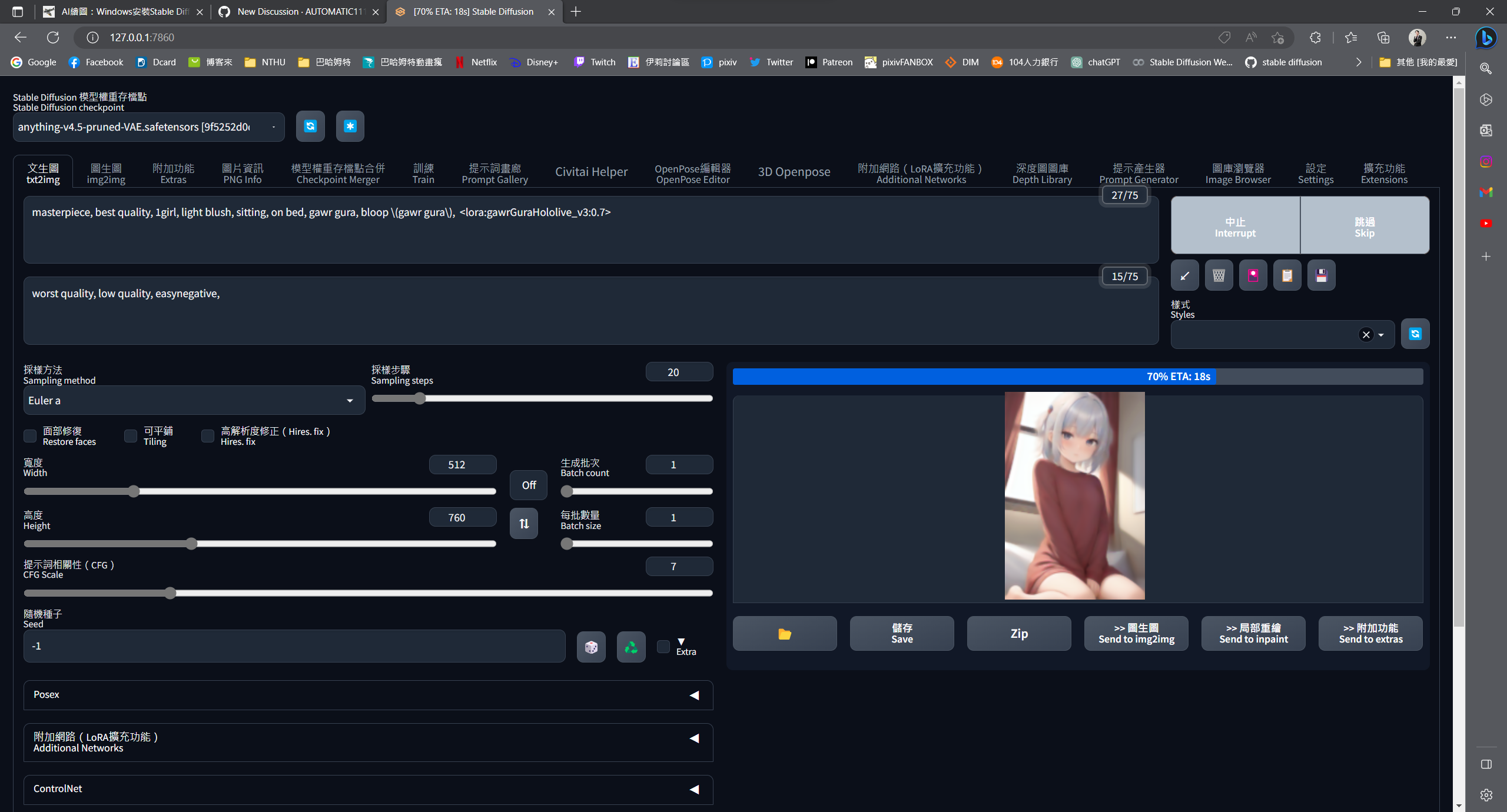This screenshot has width=1507, height=812.
Task: Click the floppy disk icon to save current style
Action: coord(1321,275)
